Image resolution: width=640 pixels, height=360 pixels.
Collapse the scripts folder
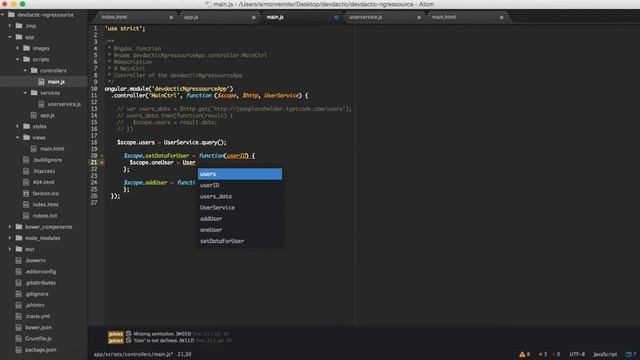tap(18, 59)
